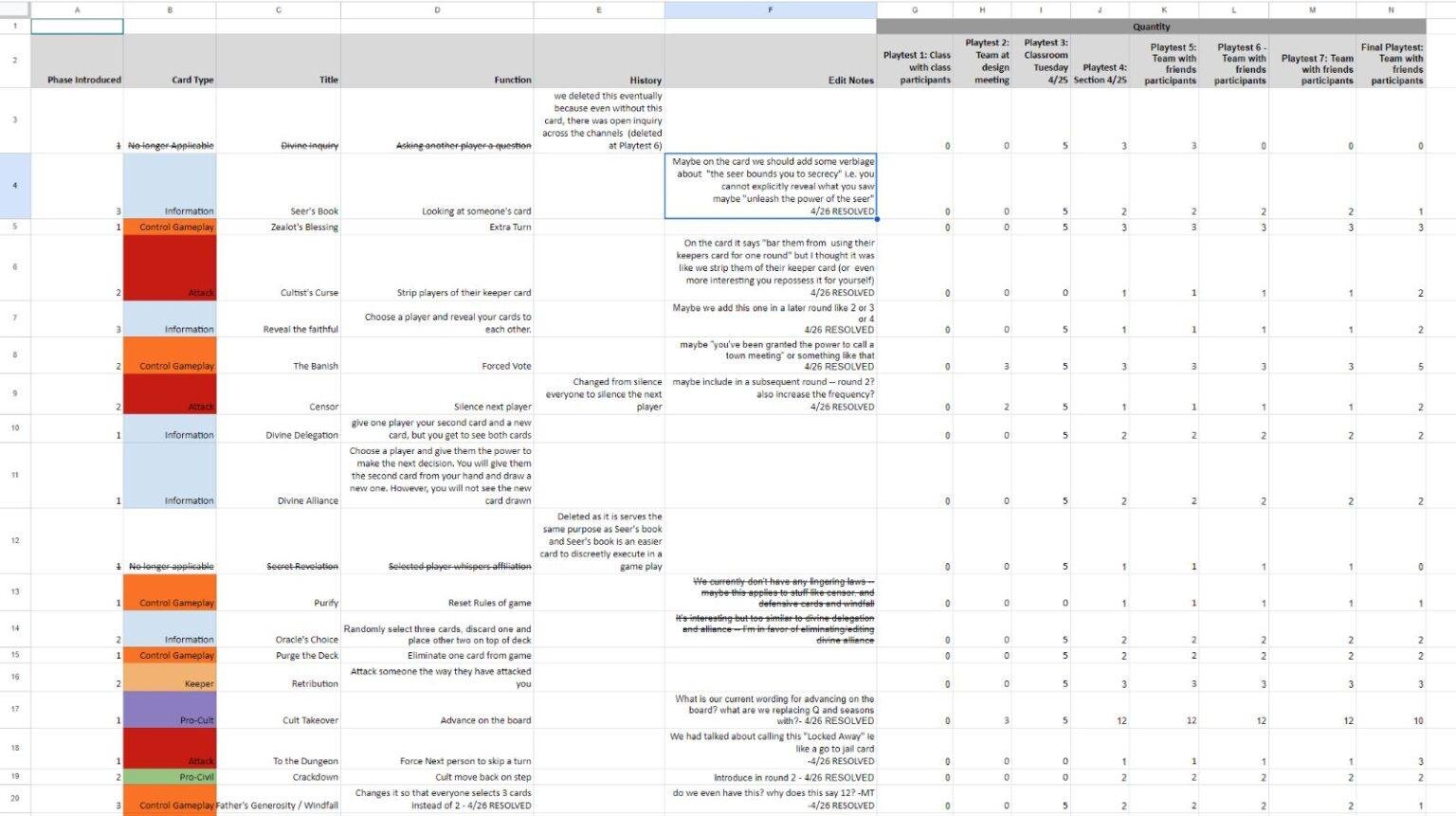This screenshot has height=816, width=1456.
Task: Click 'Reset Rules of game' function cell
Action: point(437,592)
